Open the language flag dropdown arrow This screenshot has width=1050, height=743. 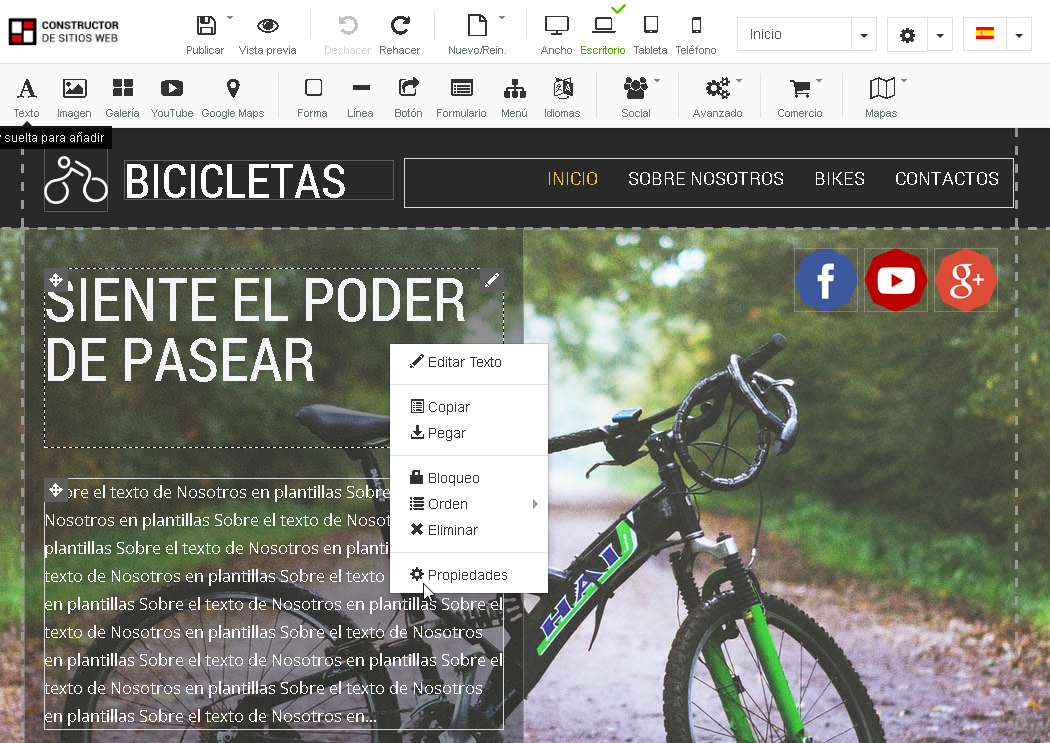pyautogui.click(x=1019, y=35)
